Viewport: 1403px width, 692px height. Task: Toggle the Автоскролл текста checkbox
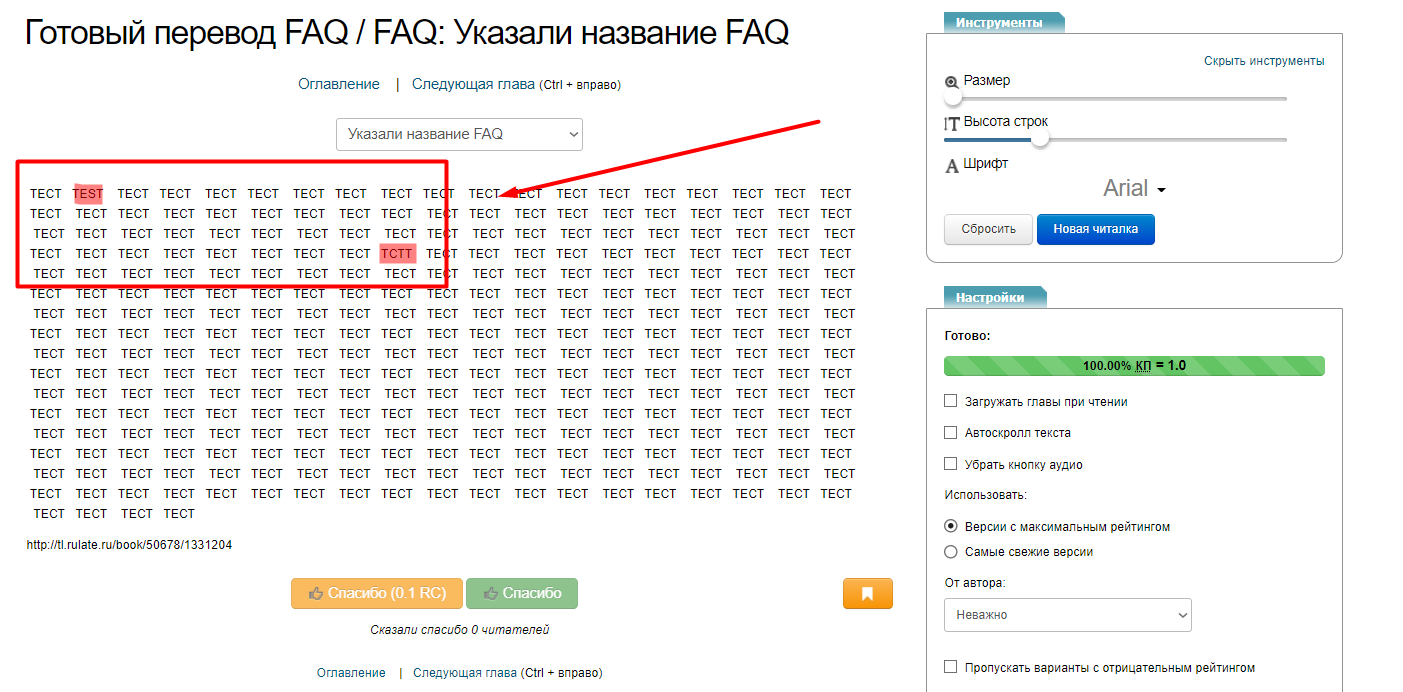pyautogui.click(x=951, y=433)
